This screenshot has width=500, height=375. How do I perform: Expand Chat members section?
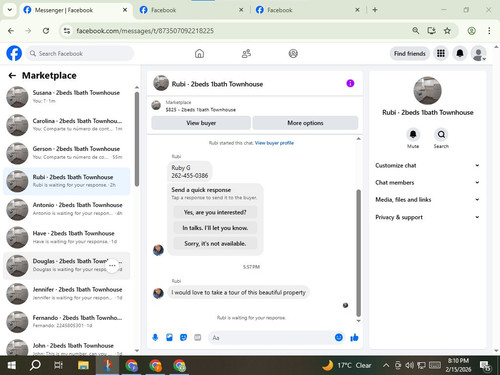click(x=427, y=182)
